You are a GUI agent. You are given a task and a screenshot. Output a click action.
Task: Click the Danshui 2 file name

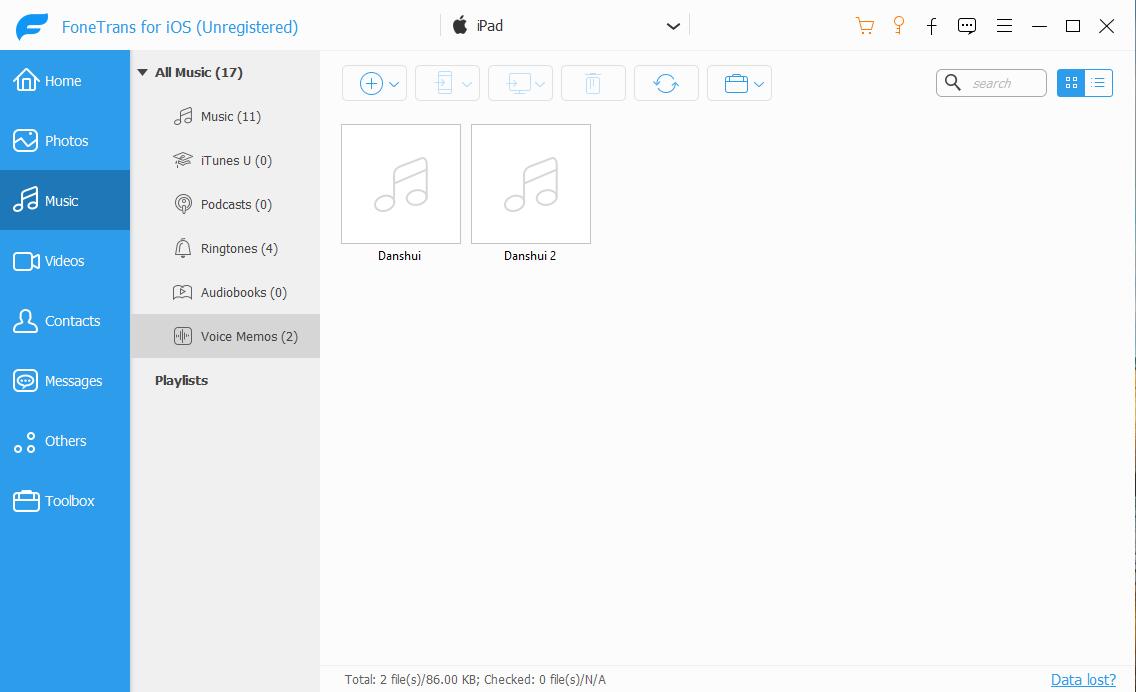coord(530,256)
